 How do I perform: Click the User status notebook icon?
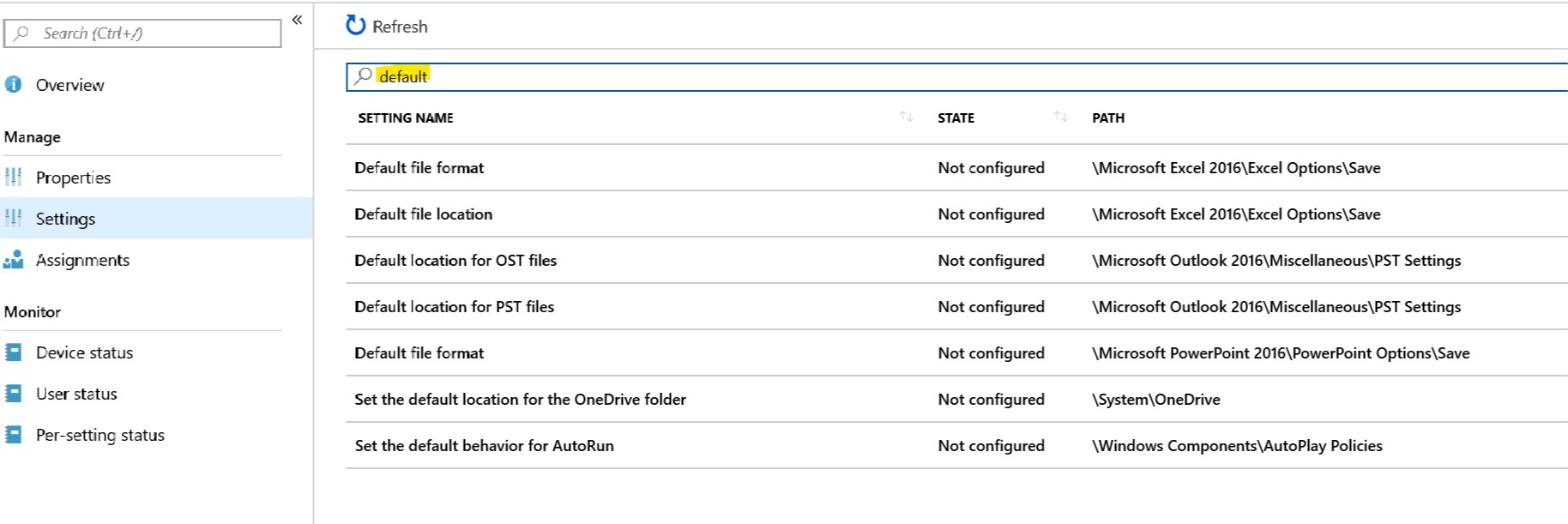(x=13, y=394)
